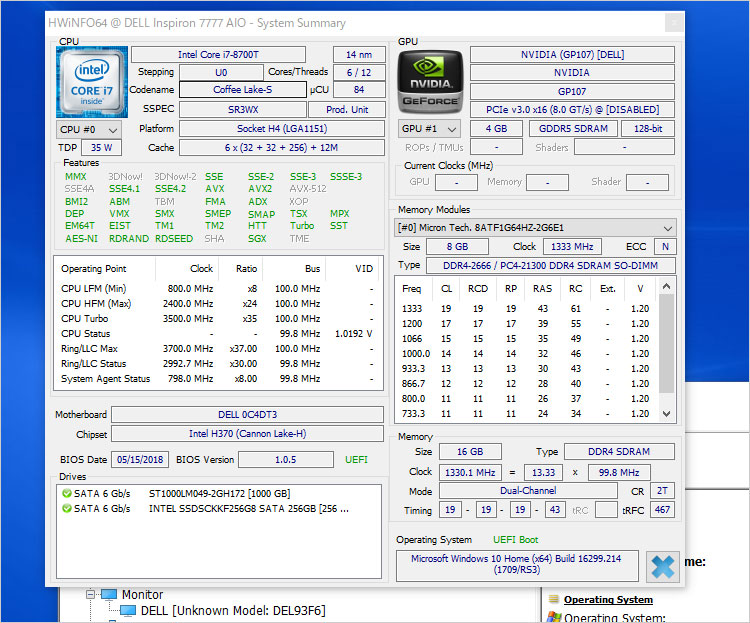The width and height of the screenshot is (750, 623).
Task: Click the CR 2T field
Action: click(x=662, y=490)
